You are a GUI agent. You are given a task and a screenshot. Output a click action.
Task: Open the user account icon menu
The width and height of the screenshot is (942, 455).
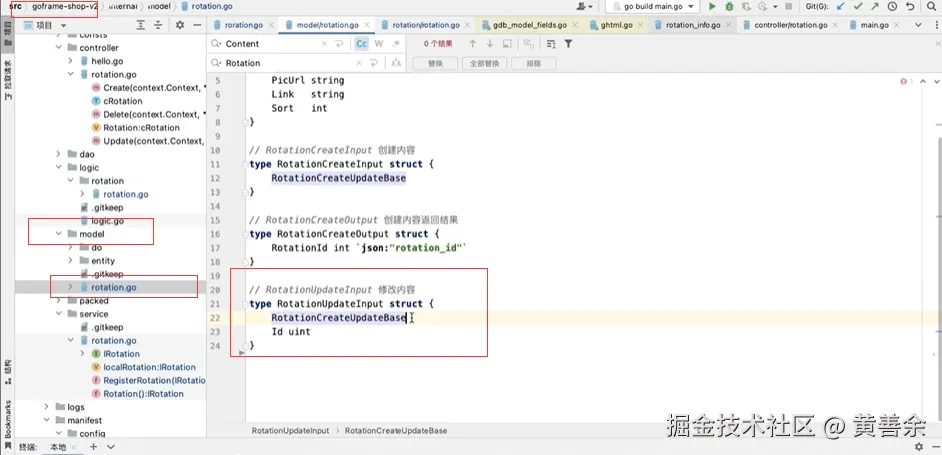tap(584, 6)
